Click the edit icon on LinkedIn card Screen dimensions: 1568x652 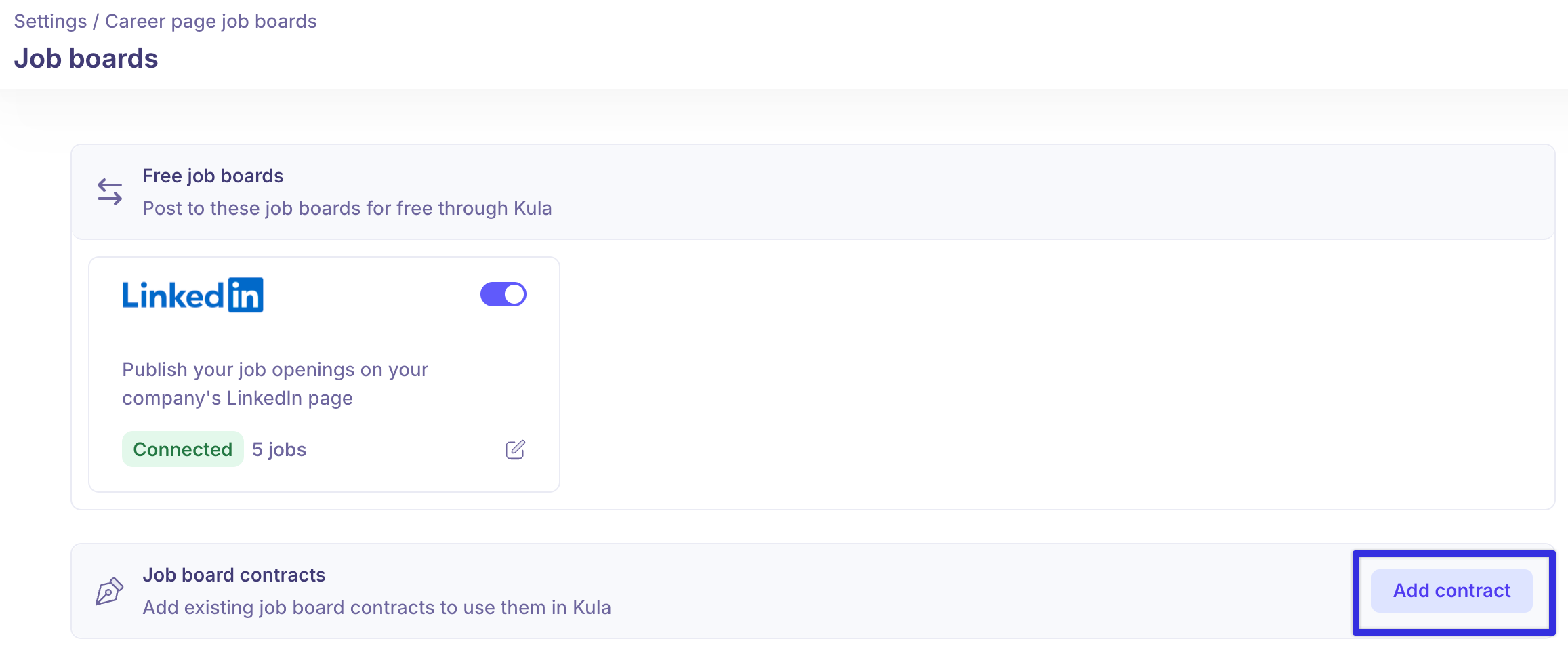click(x=515, y=449)
